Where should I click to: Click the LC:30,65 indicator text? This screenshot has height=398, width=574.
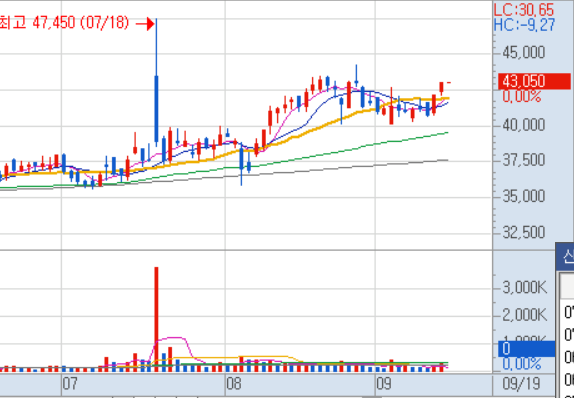524,10
